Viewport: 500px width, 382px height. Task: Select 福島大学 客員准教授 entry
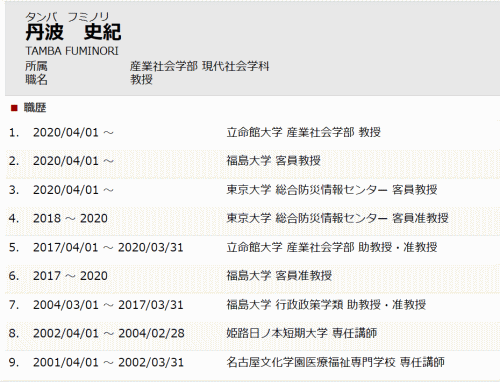[x=279, y=276]
